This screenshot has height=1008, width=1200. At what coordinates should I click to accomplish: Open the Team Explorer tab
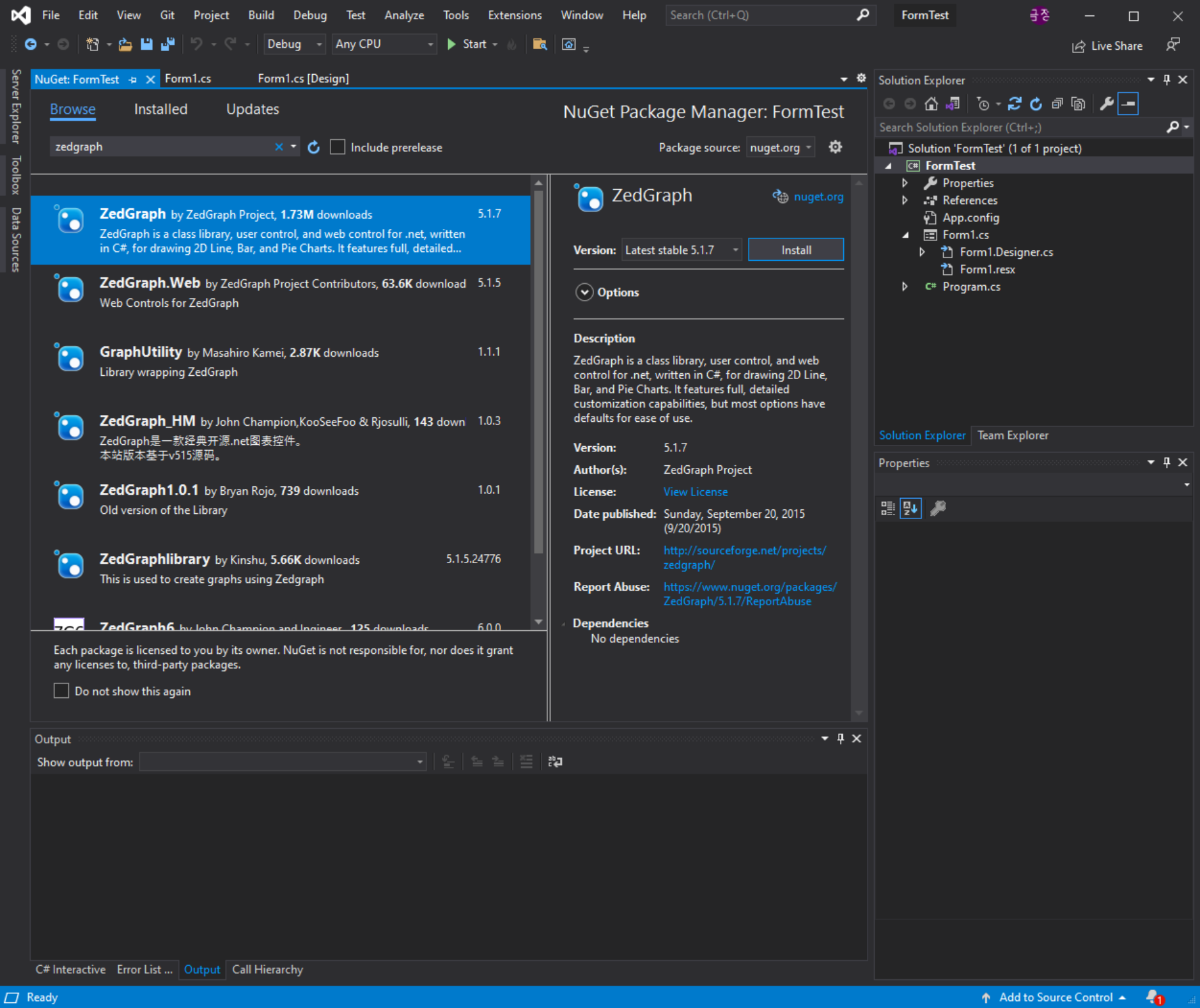pos(1013,435)
